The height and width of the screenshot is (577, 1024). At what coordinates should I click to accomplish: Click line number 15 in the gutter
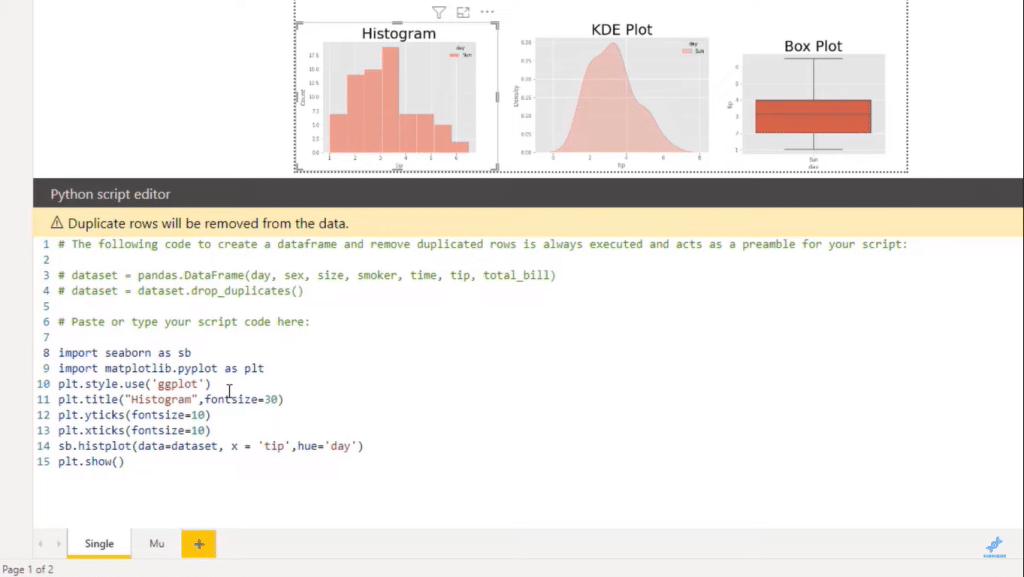(43, 462)
